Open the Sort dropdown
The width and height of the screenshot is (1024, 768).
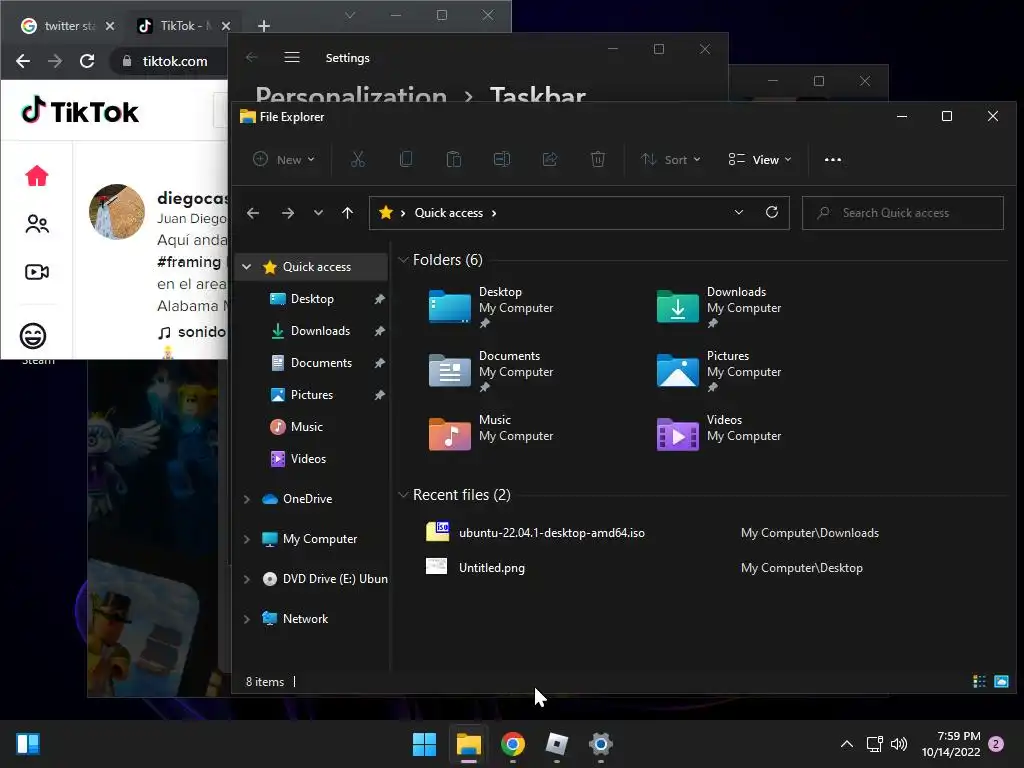[x=671, y=159]
